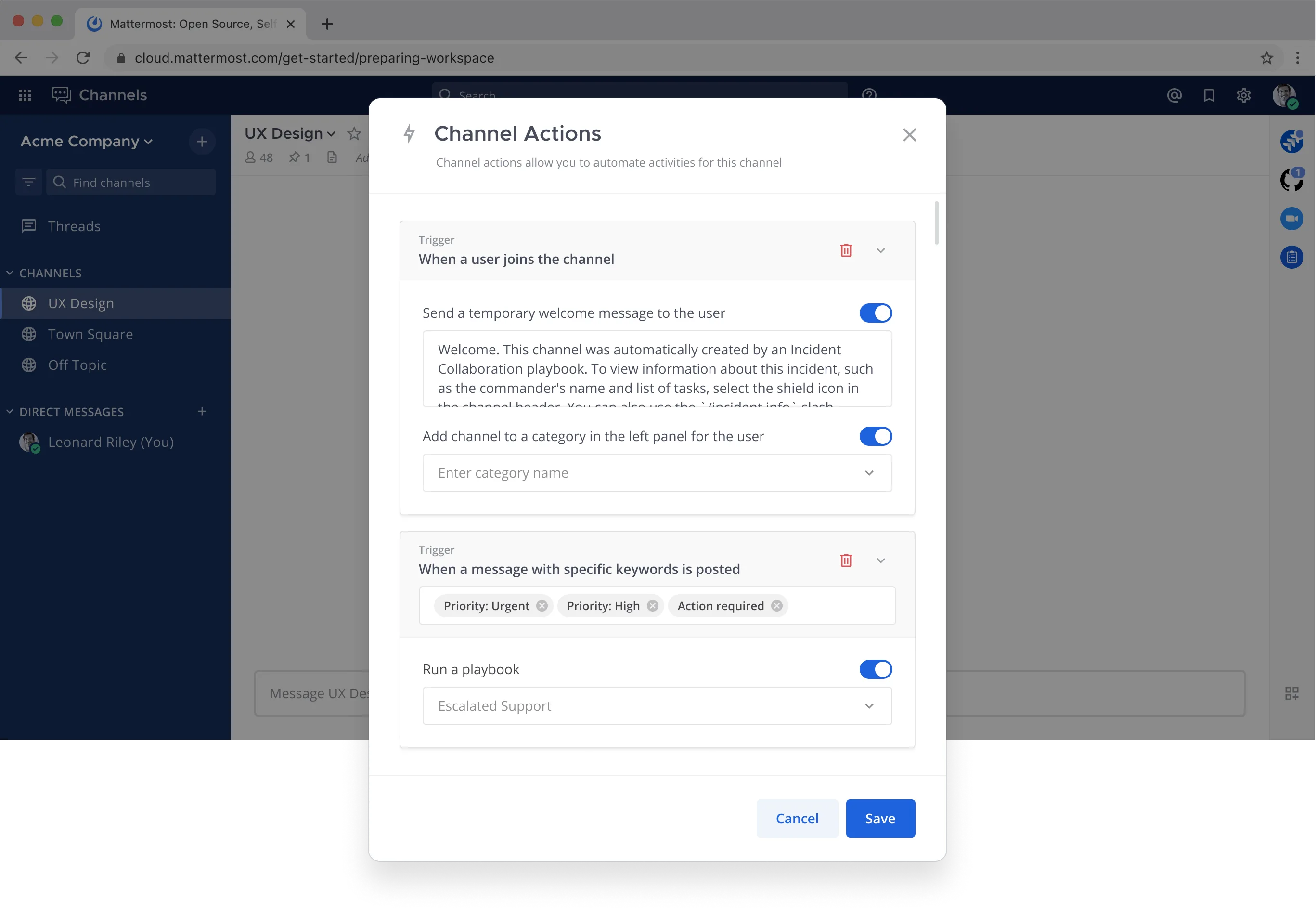Image resolution: width=1316 pixels, height=912 pixels.
Task: Collapse the keywords message trigger chevron
Action: (880, 560)
